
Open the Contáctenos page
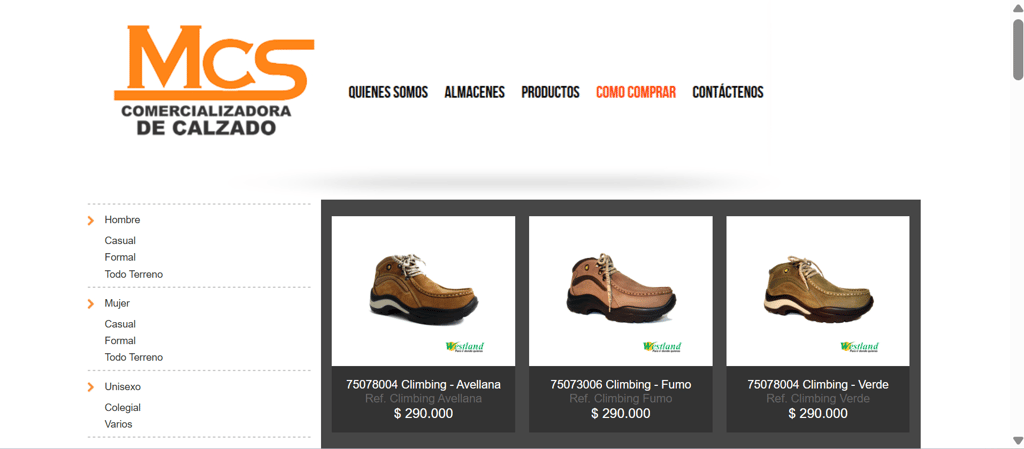728,92
